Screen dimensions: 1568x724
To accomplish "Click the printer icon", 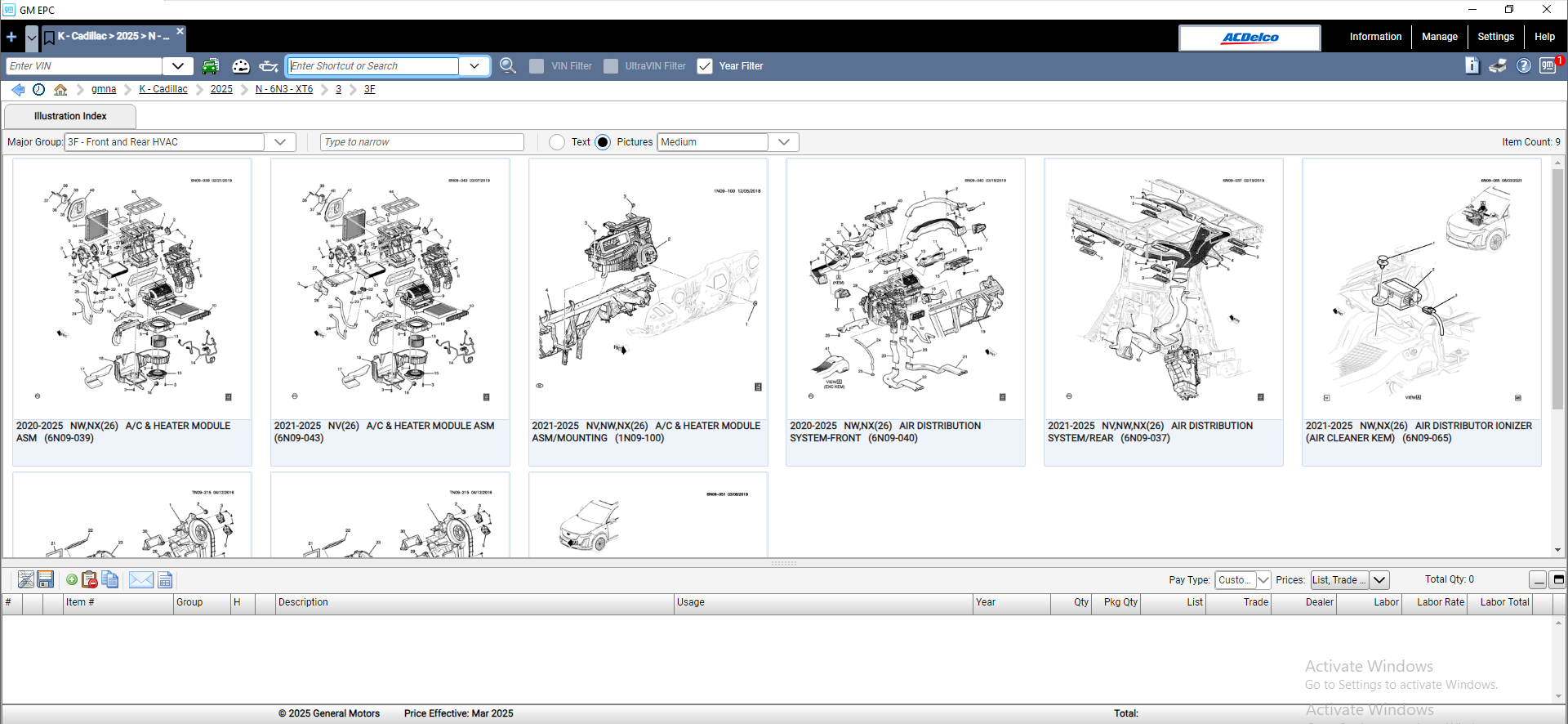I will click(x=1498, y=65).
